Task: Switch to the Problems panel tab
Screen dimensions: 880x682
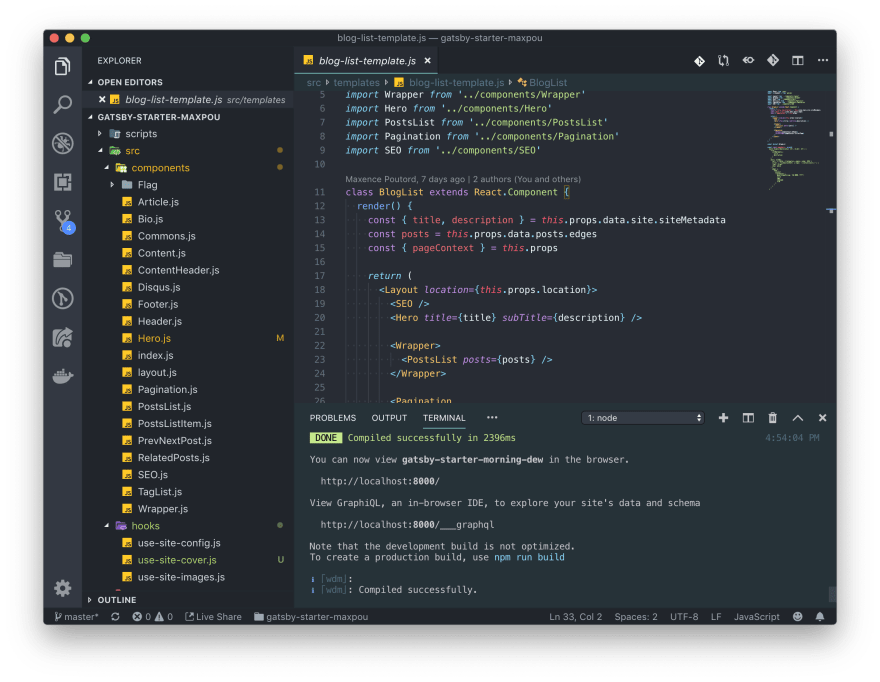Action: tap(333, 418)
